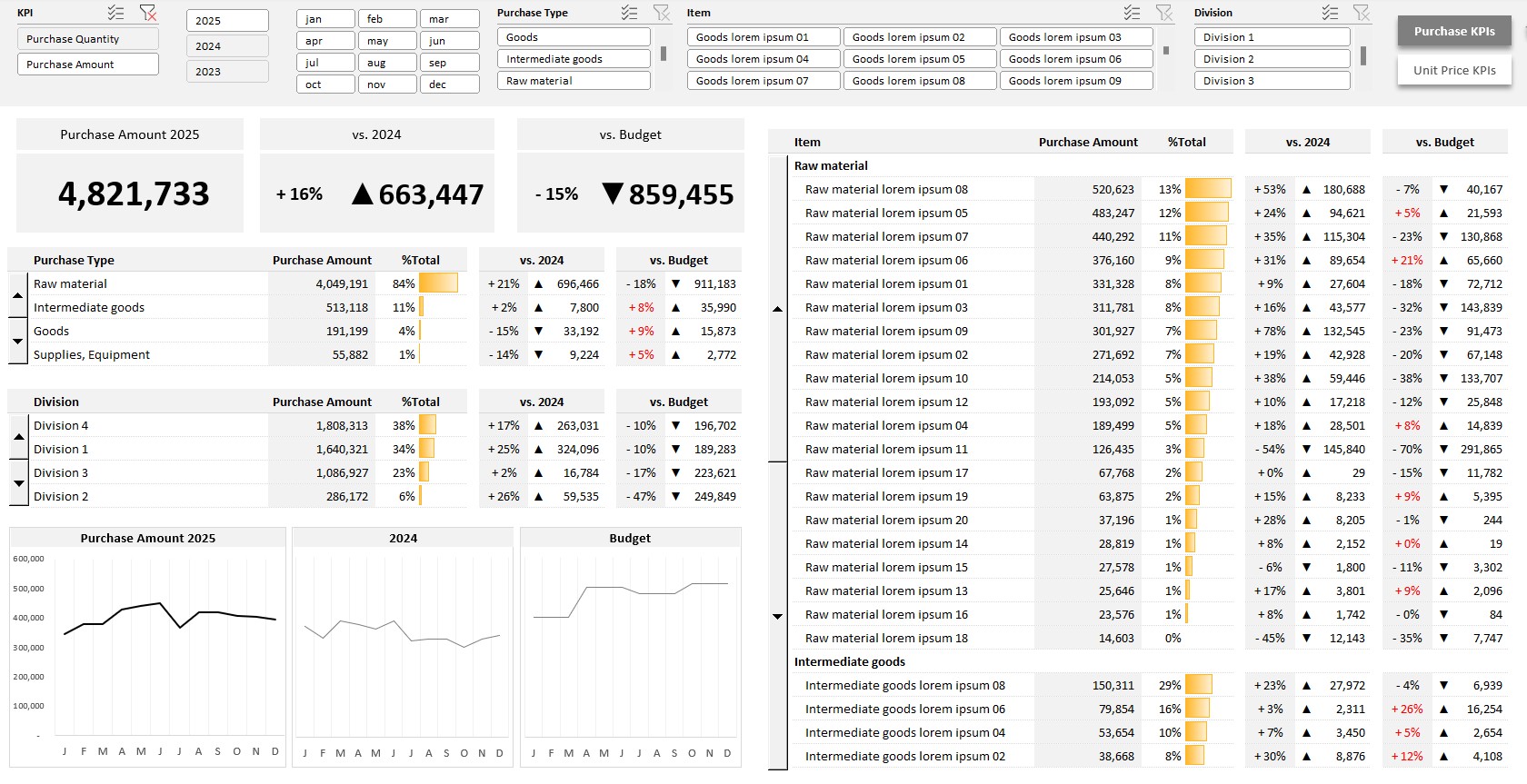The width and height of the screenshot is (1527, 784).
Task: Enable multi-select in Division slicer
Action: pyautogui.click(x=1330, y=13)
